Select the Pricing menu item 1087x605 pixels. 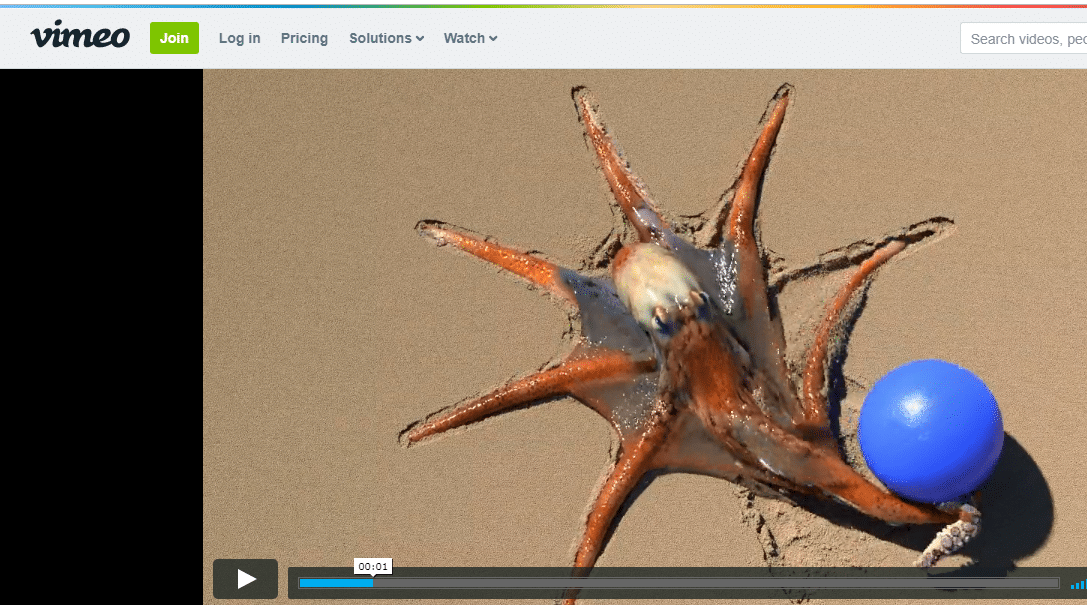[304, 38]
